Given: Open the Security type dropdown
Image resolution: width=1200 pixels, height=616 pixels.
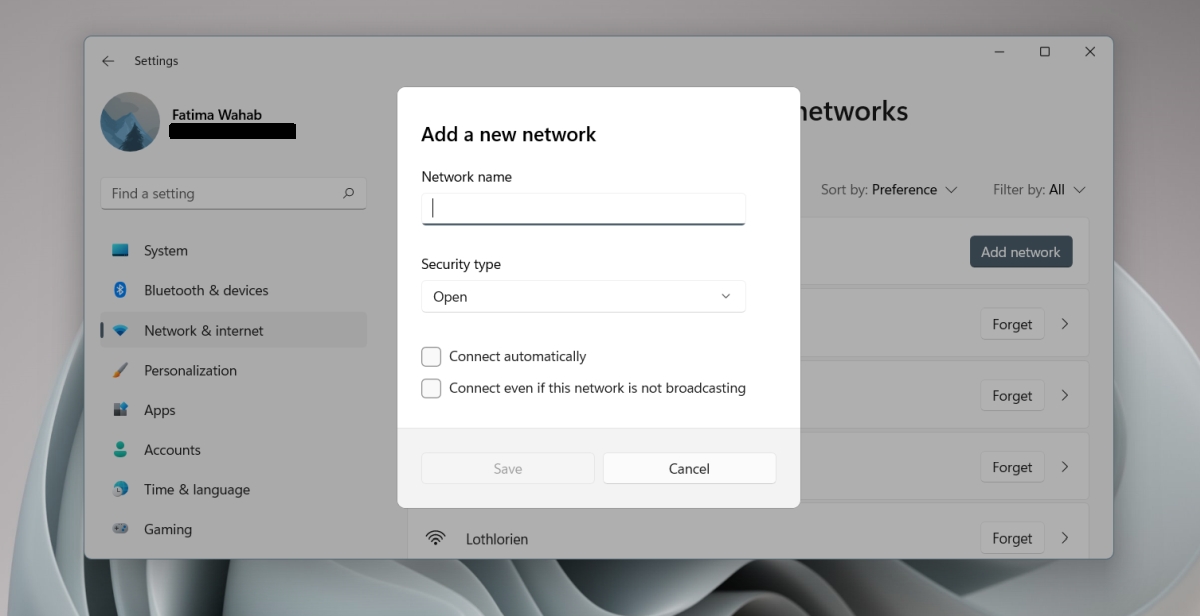Looking at the screenshot, I should (x=583, y=296).
